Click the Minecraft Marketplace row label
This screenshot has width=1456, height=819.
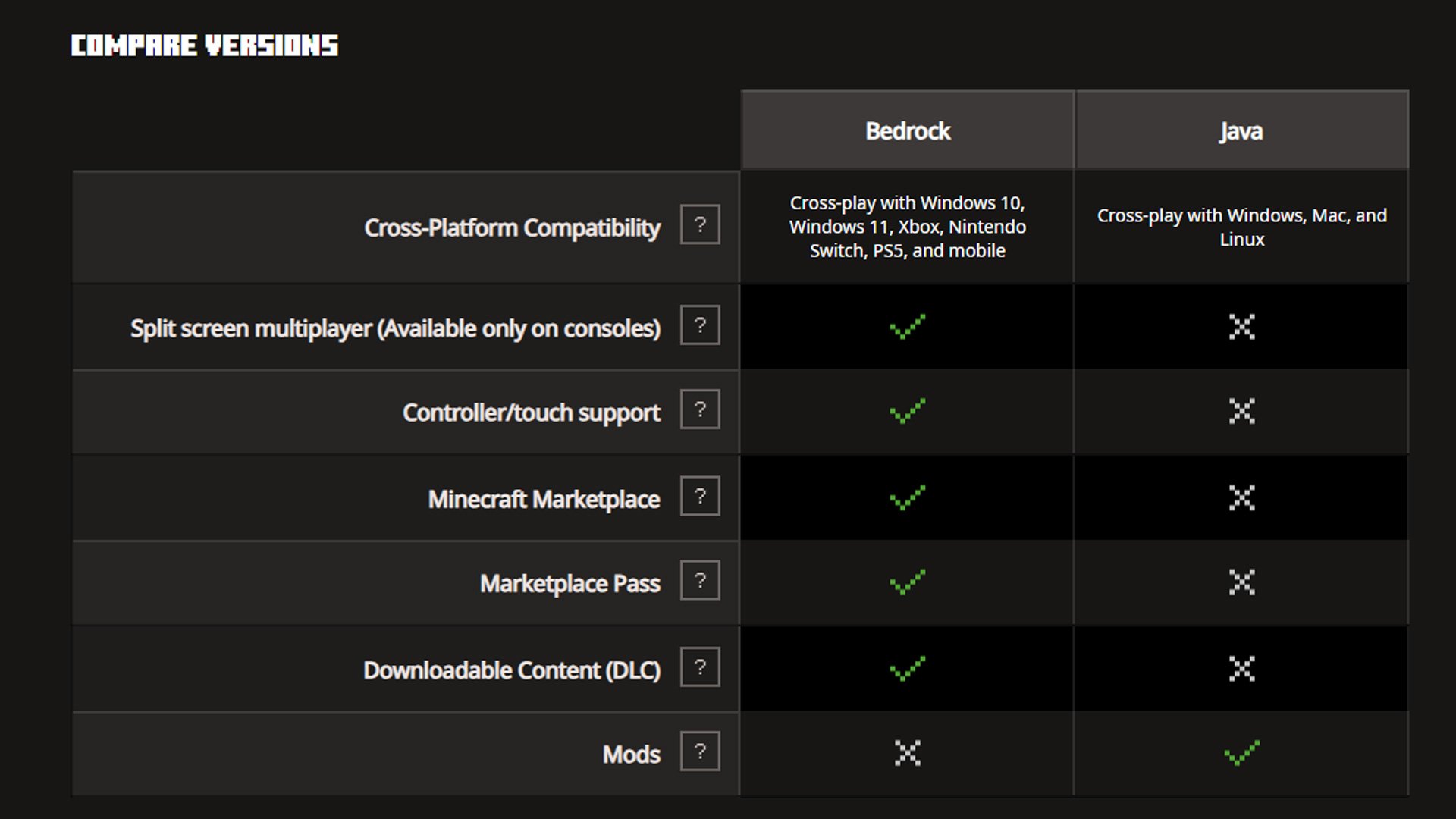[544, 499]
